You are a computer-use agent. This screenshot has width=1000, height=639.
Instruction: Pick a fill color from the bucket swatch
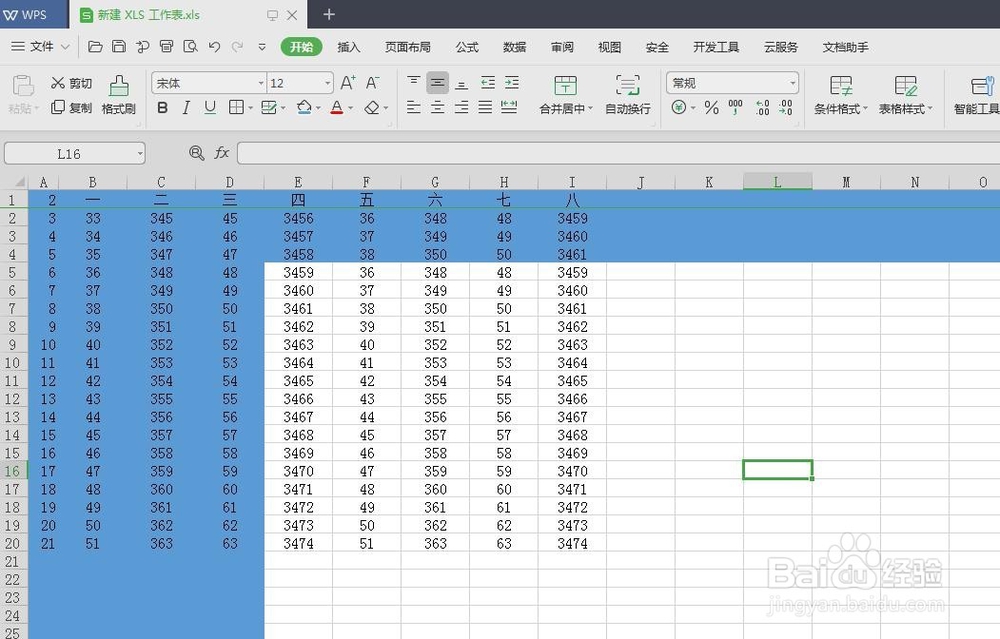tap(306, 107)
